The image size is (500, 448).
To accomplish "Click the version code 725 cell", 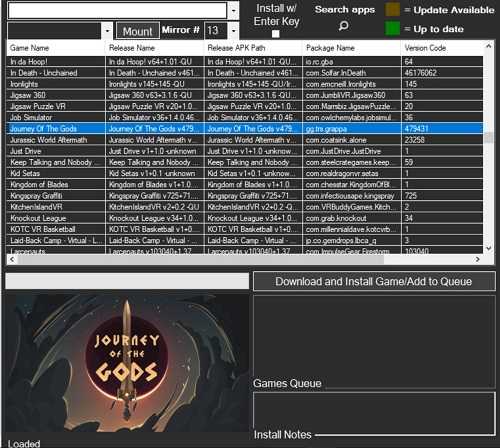I will tap(443, 196).
